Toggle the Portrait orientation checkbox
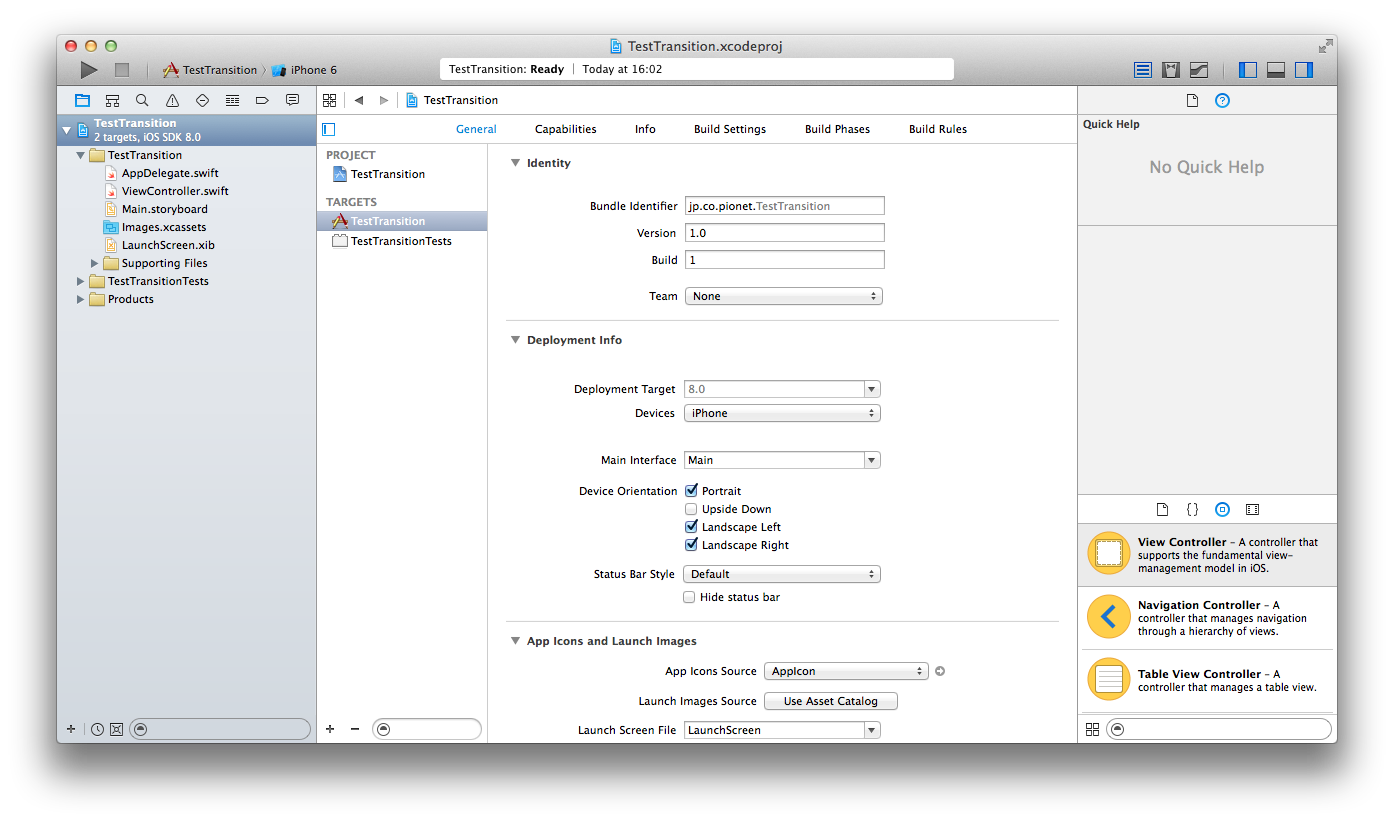Screen dimensions: 1394x822 (x=691, y=491)
